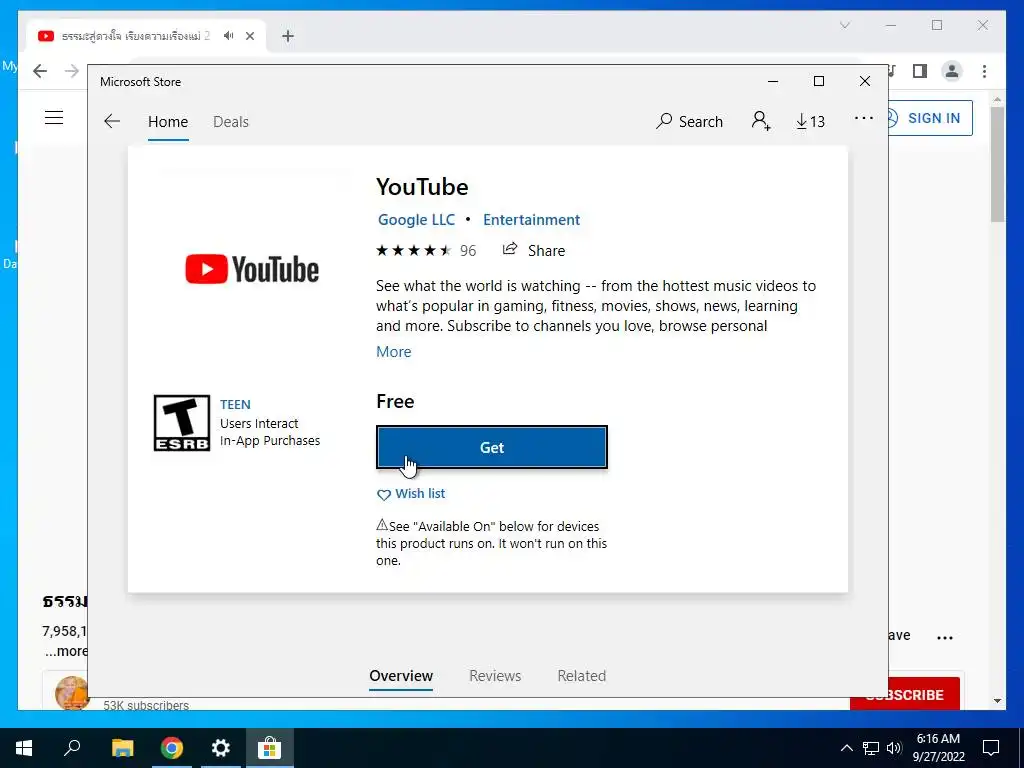1024x768 pixels.
Task: Click Microsoft Store taskbar icon
Action: [269, 748]
